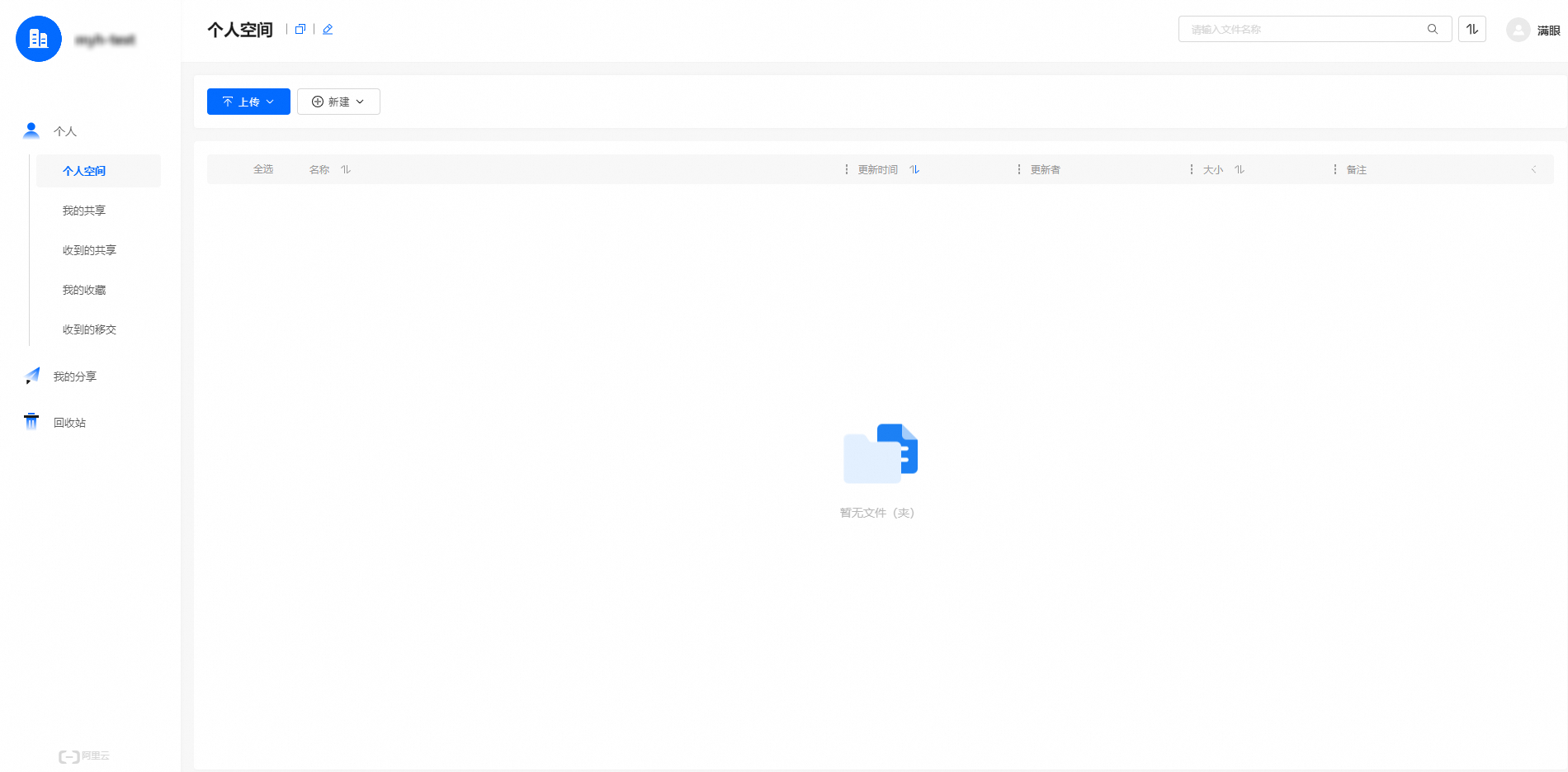1568x772 pixels.
Task: Click the 暂无文件（夹）empty state text
Action: click(876, 513)
